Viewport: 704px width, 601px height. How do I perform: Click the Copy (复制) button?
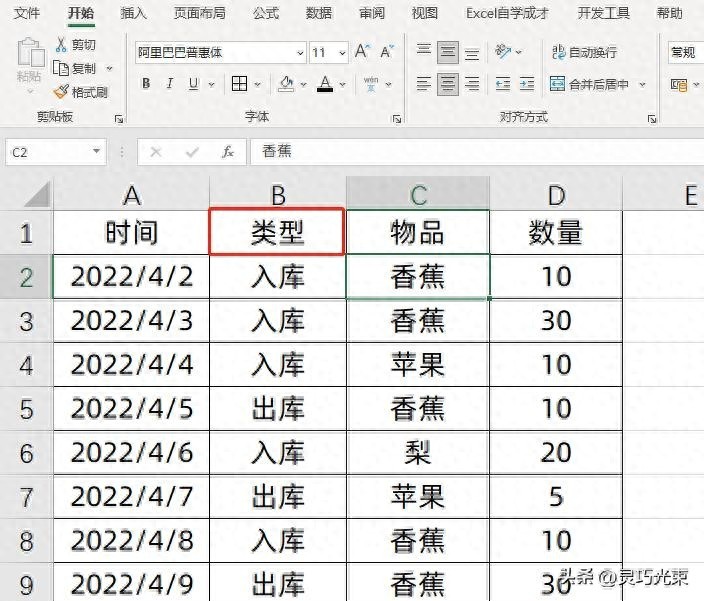(75, 68)
